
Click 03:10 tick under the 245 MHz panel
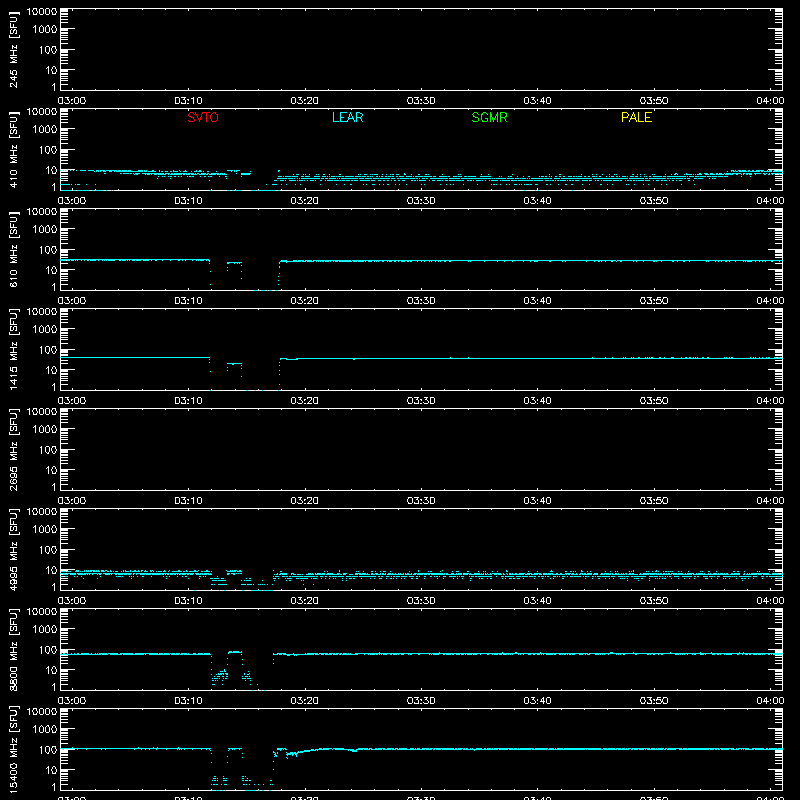click(188, 101)
